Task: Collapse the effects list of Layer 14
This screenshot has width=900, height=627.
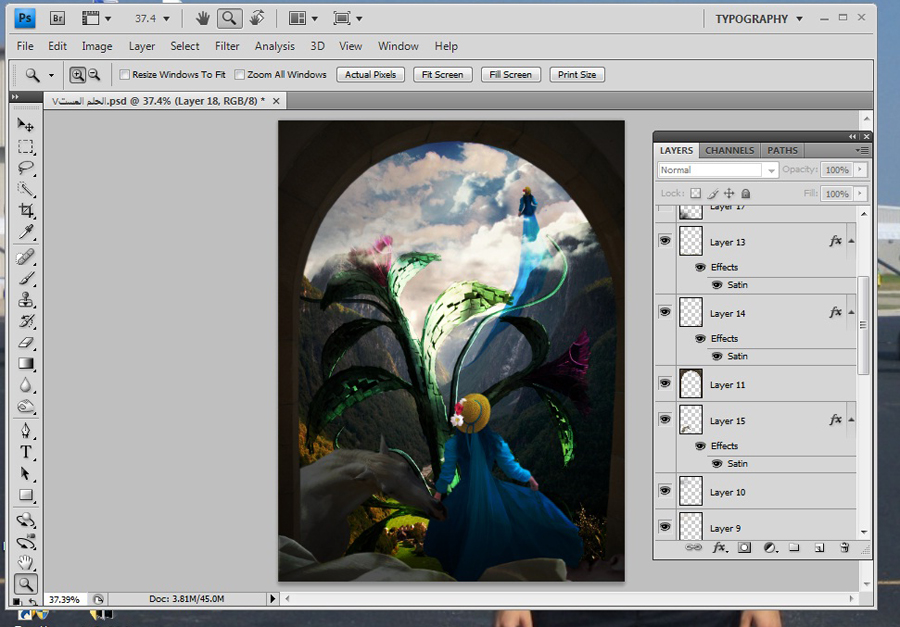Action: (851, 312)
